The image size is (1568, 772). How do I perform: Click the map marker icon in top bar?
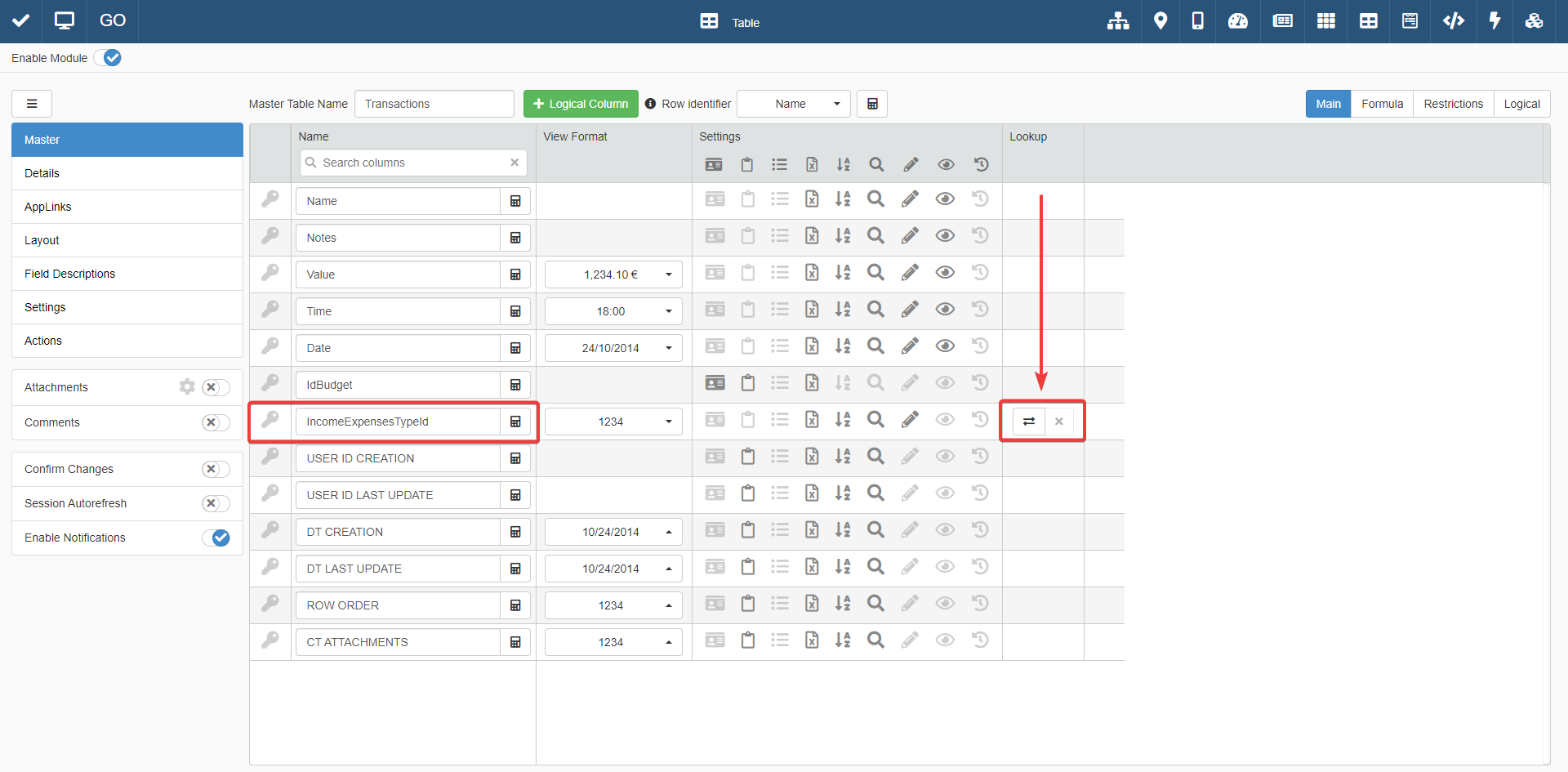(1160, 21)
